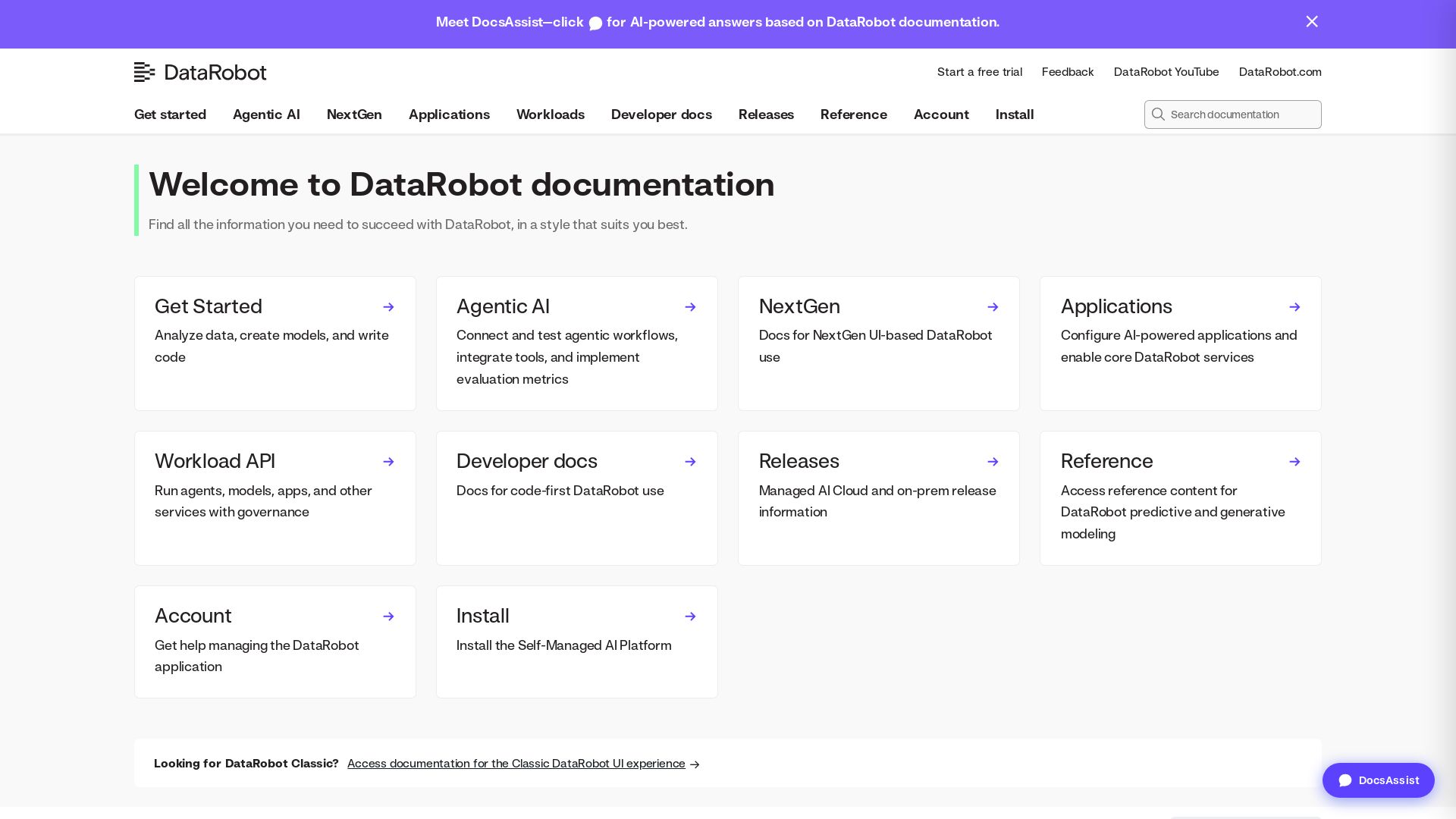Click arrow icon on Account card
This screenshot has height=819, width=1456.
pos(388,617)
